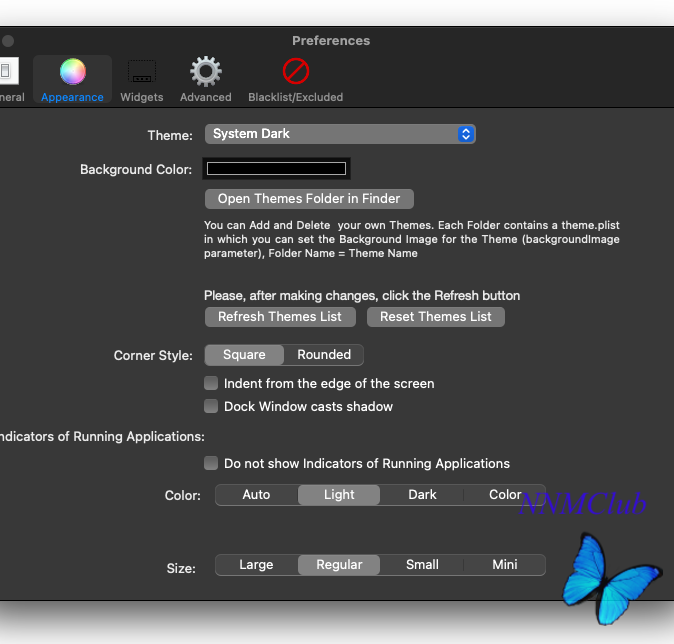Check Do not show Indicators of Running Applications

coord(211,463)
